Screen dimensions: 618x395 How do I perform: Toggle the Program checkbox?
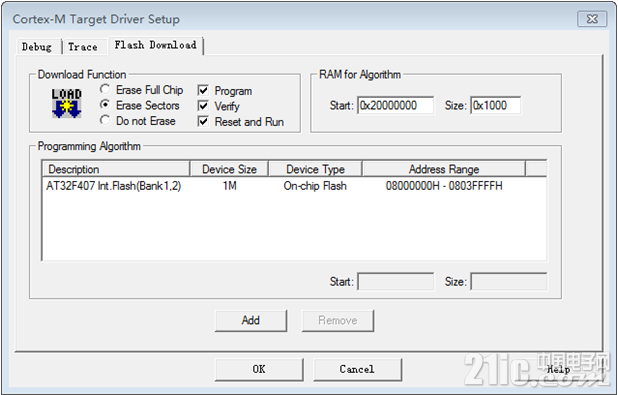[x=203, y=90]
